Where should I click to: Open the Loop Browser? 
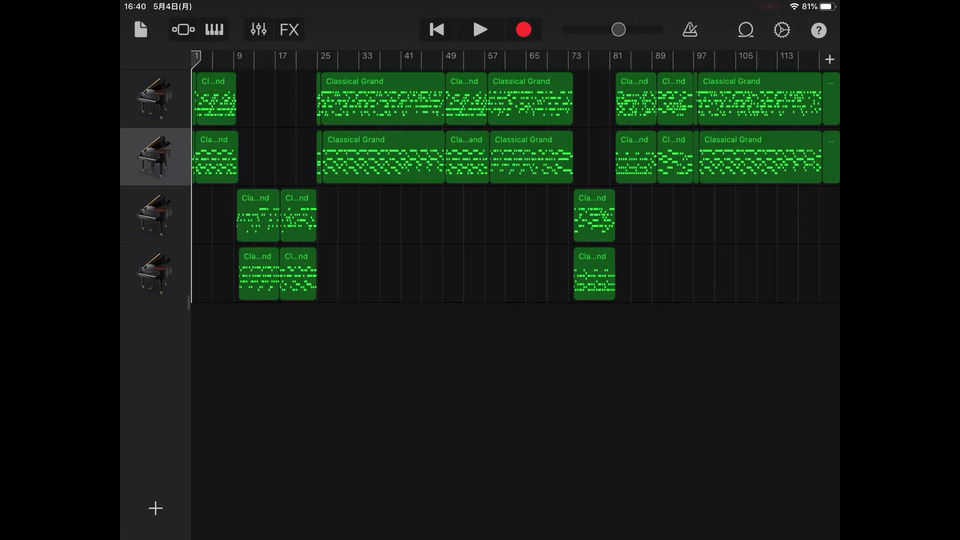point(745,30)
